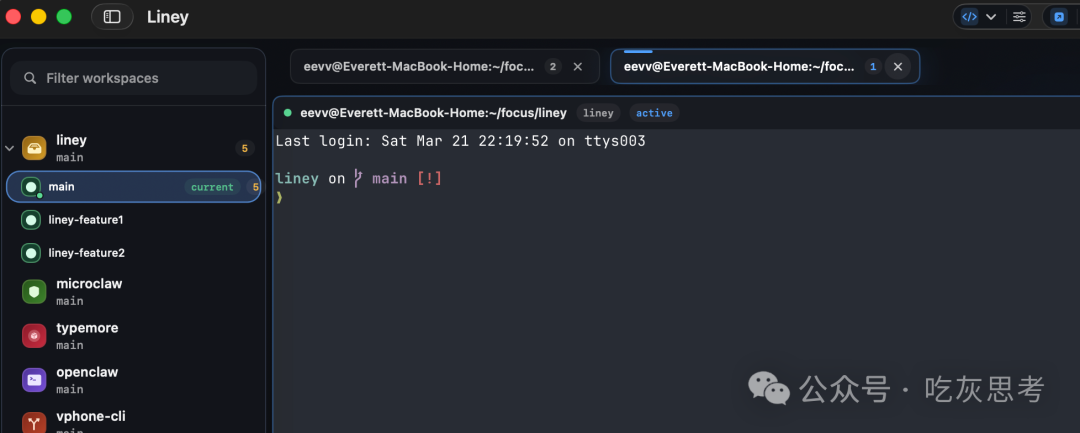Switch to the first terminal tab

(445, 67)
